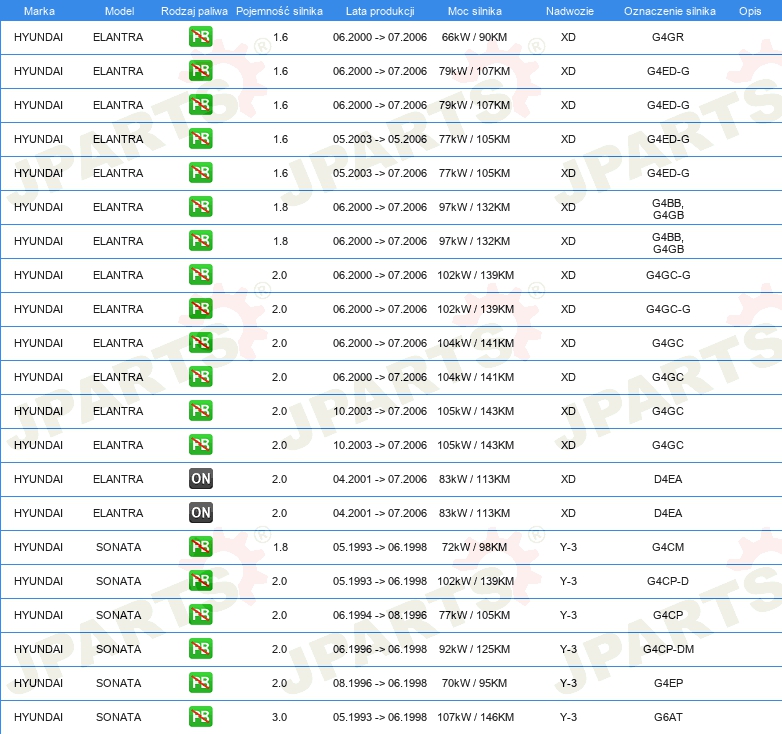Image resolution: width=782 pixels, height=734 pixels.
Task: Click the Oznaczenie silnika column header
Action: coord(669,11)
